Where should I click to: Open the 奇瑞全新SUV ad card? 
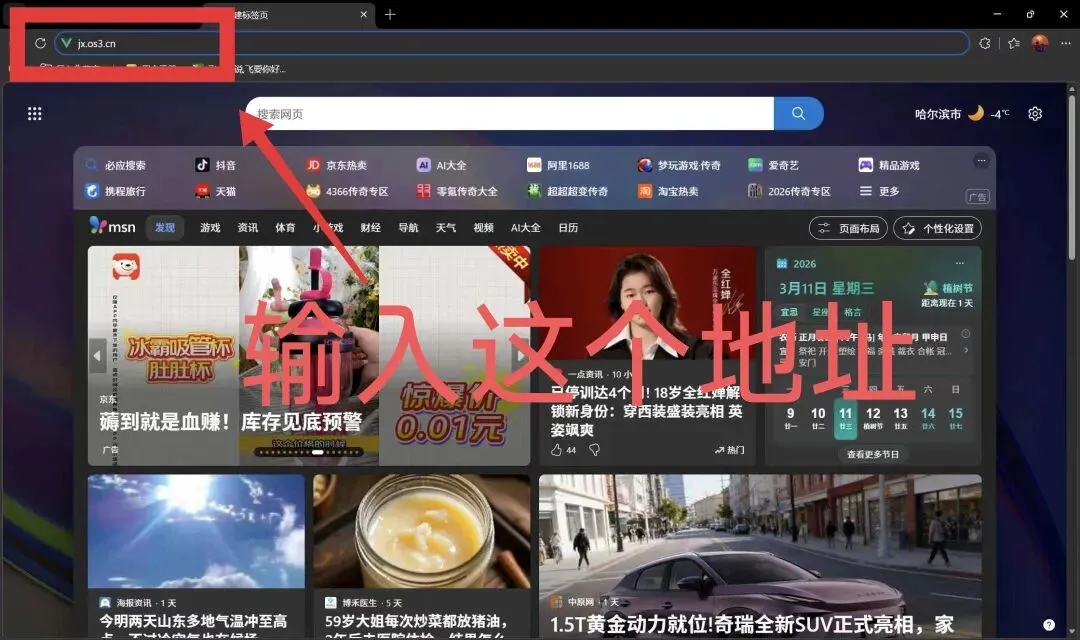(760, 557)
